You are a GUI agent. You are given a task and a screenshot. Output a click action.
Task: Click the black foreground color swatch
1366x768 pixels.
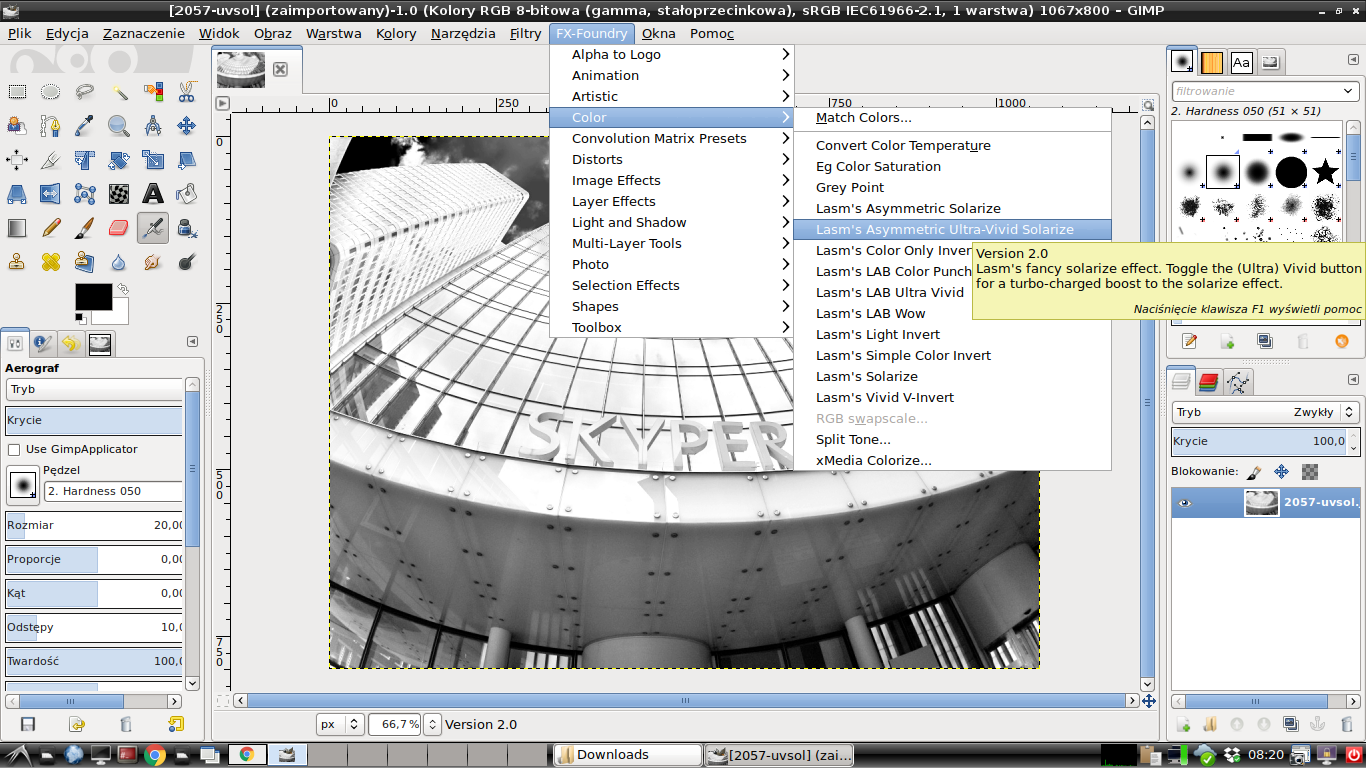pos(93,297)
